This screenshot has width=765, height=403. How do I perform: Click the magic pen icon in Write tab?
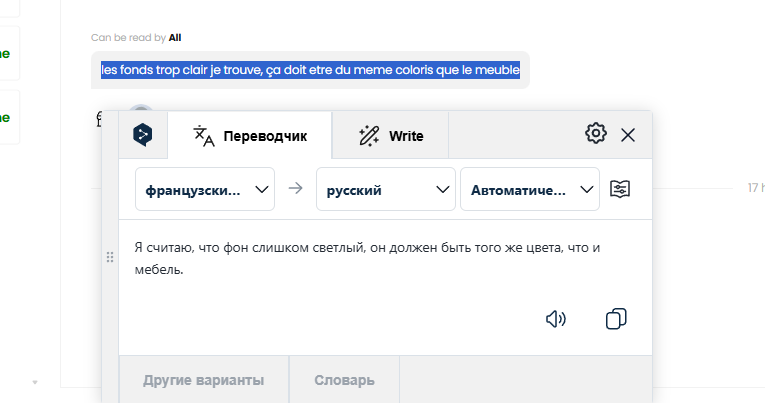tap(369, 136)
